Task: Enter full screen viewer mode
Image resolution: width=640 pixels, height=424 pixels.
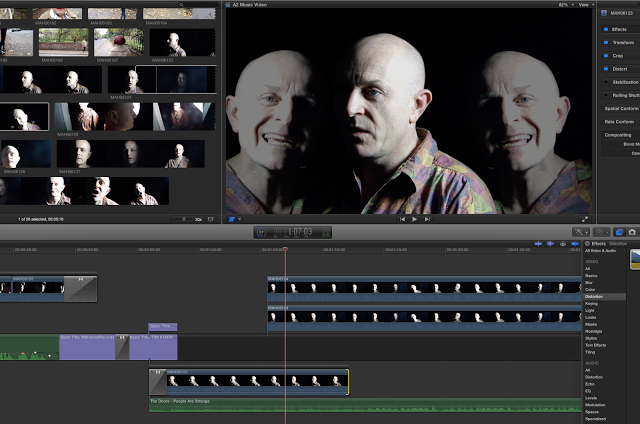Action: (x=584, y=219)
